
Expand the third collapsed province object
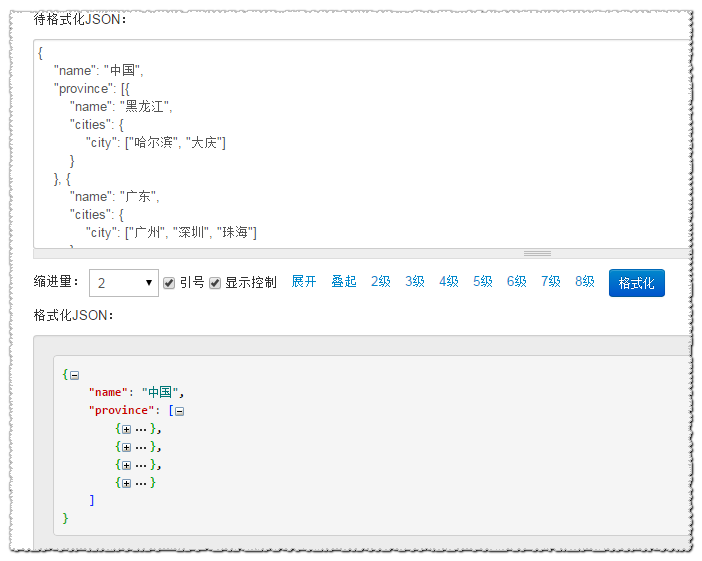(x=127, y=465)
